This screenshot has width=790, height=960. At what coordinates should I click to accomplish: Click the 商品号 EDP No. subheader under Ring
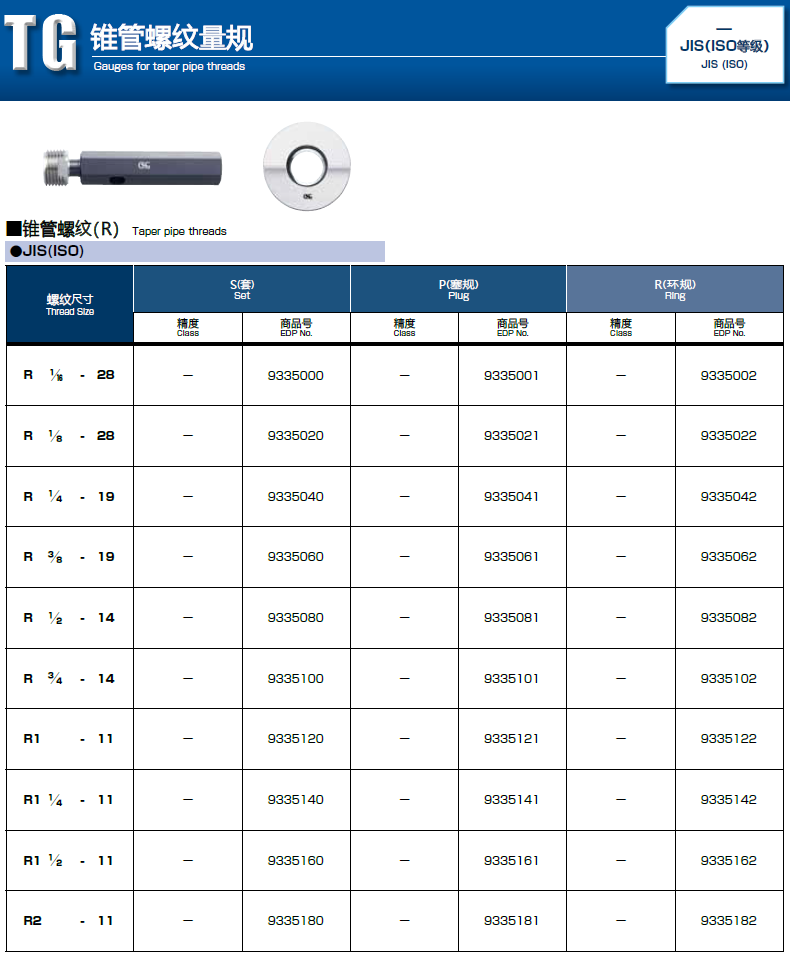[729, 328]
